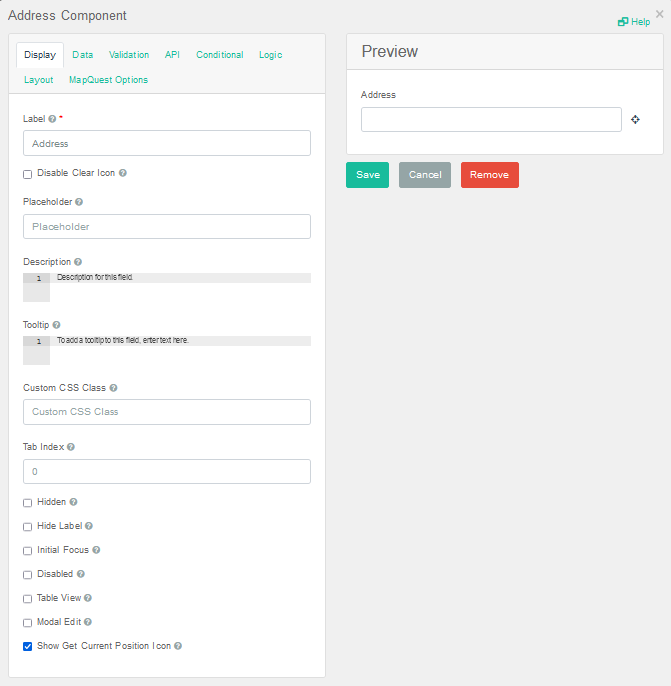Toggle the Disable Clear Icon checkbox
Viewport: 671px width, 686px height.
[28, 174]
